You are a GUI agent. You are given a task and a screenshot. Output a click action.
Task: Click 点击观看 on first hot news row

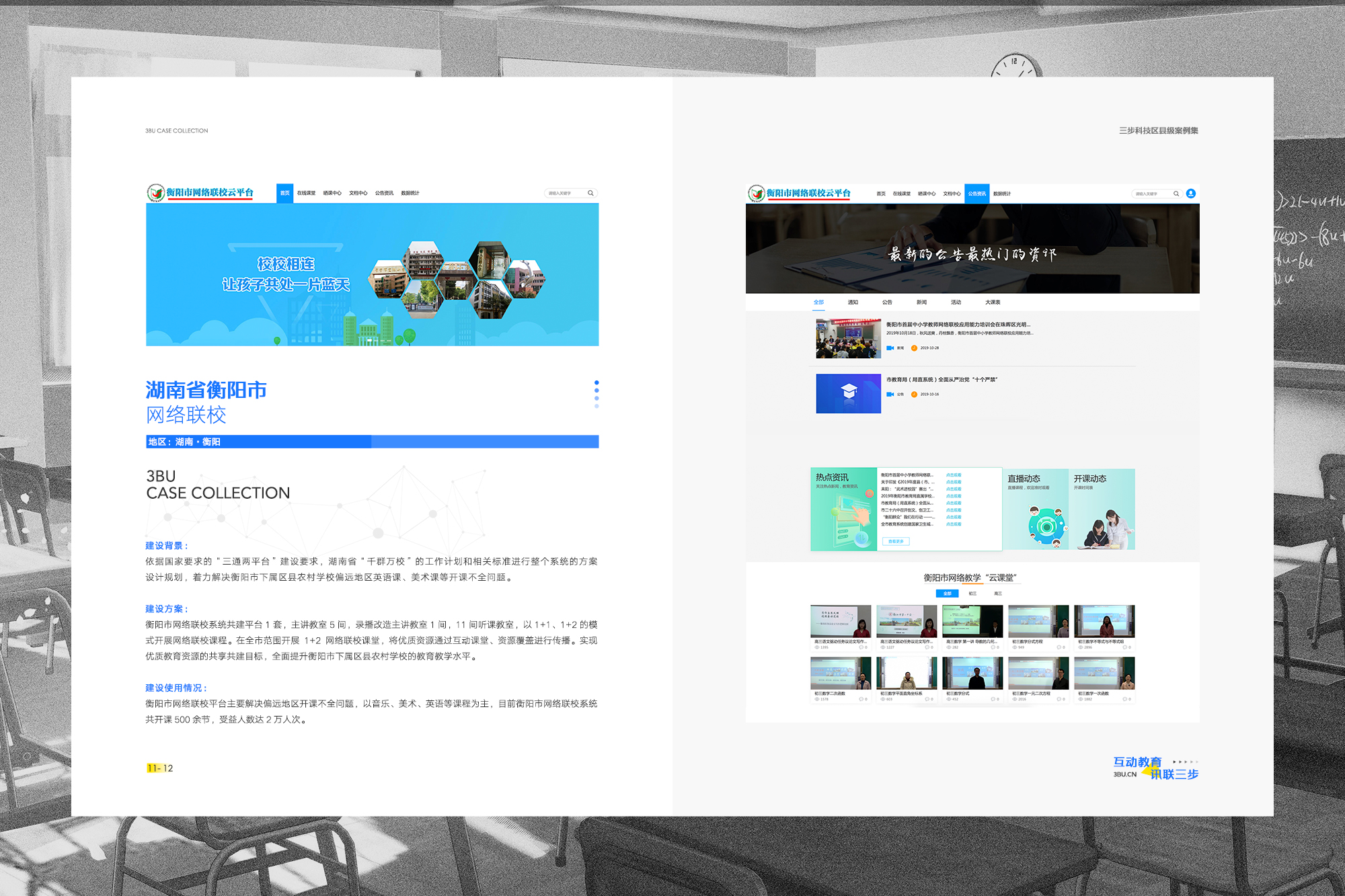pyautogui.click(x=954, y=475)
